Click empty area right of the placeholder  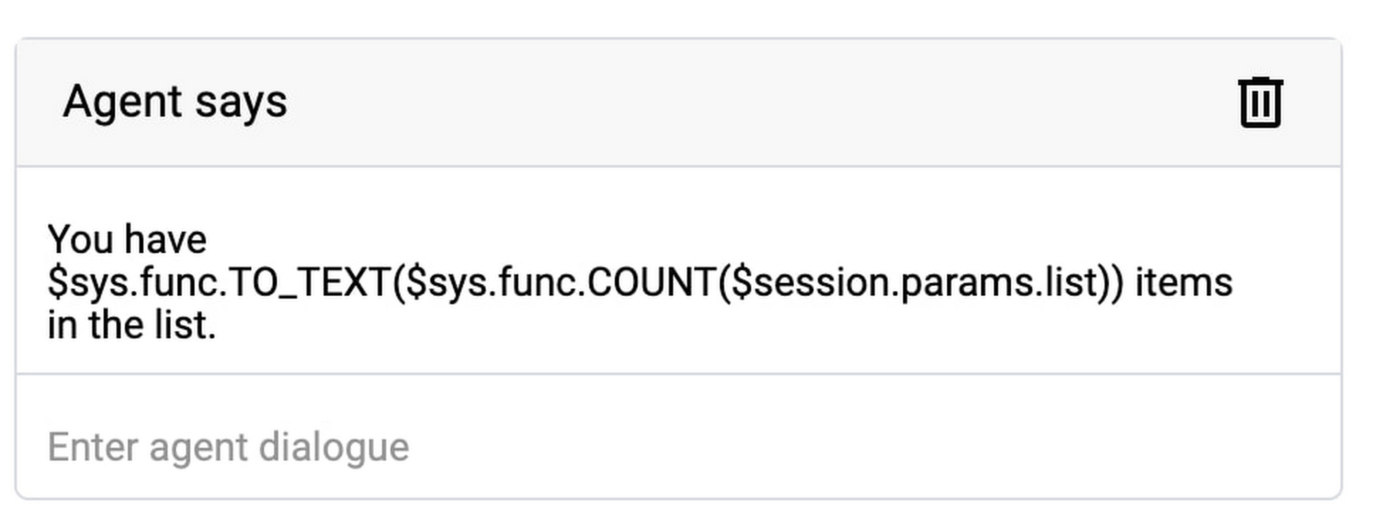(850, 446)
